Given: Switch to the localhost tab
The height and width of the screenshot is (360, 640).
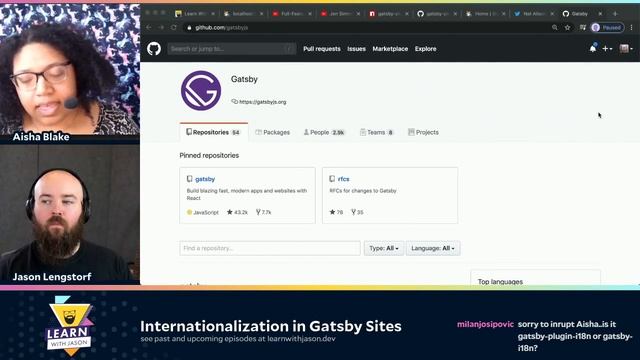Looking at the screenshot, I should point(243,13).
